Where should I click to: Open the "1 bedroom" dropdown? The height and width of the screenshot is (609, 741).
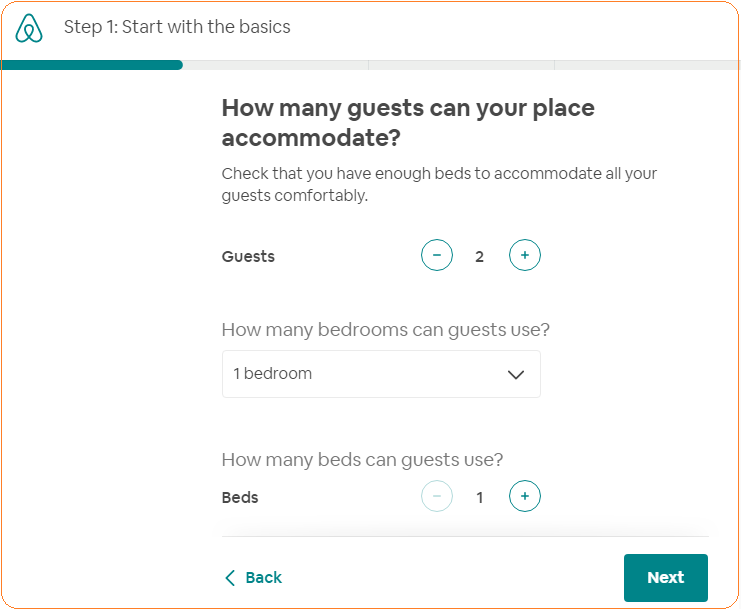coord(380,374)
